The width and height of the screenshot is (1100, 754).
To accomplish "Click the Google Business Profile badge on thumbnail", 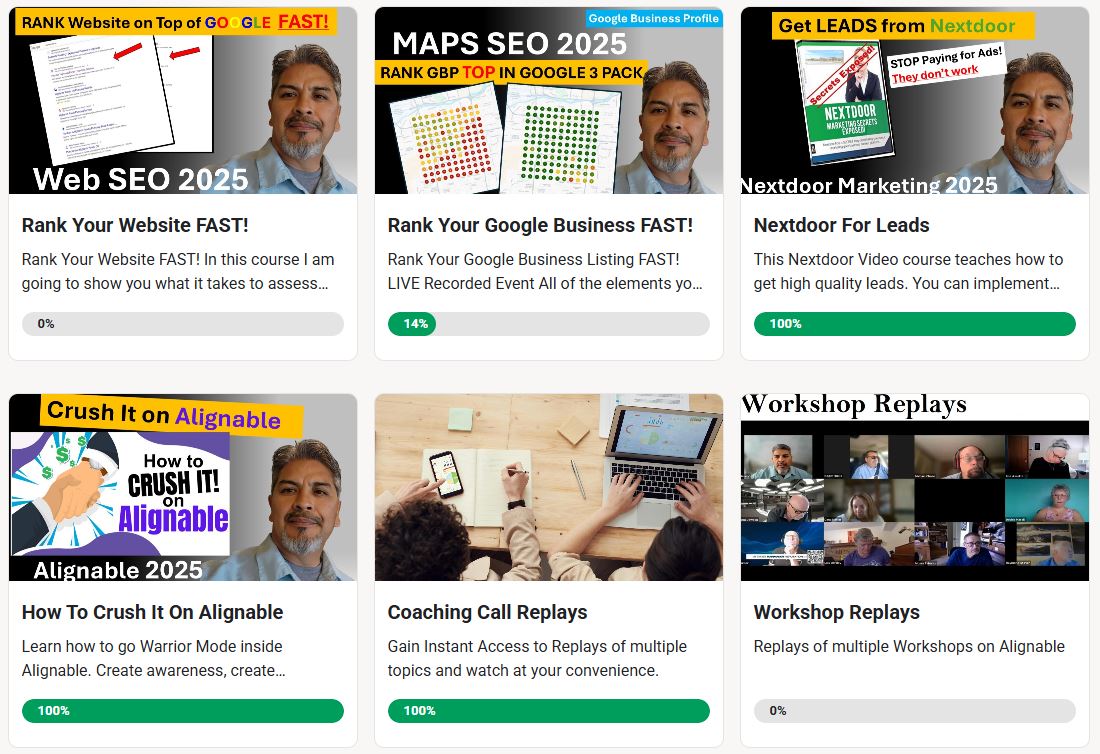I will tap(653, 18).
